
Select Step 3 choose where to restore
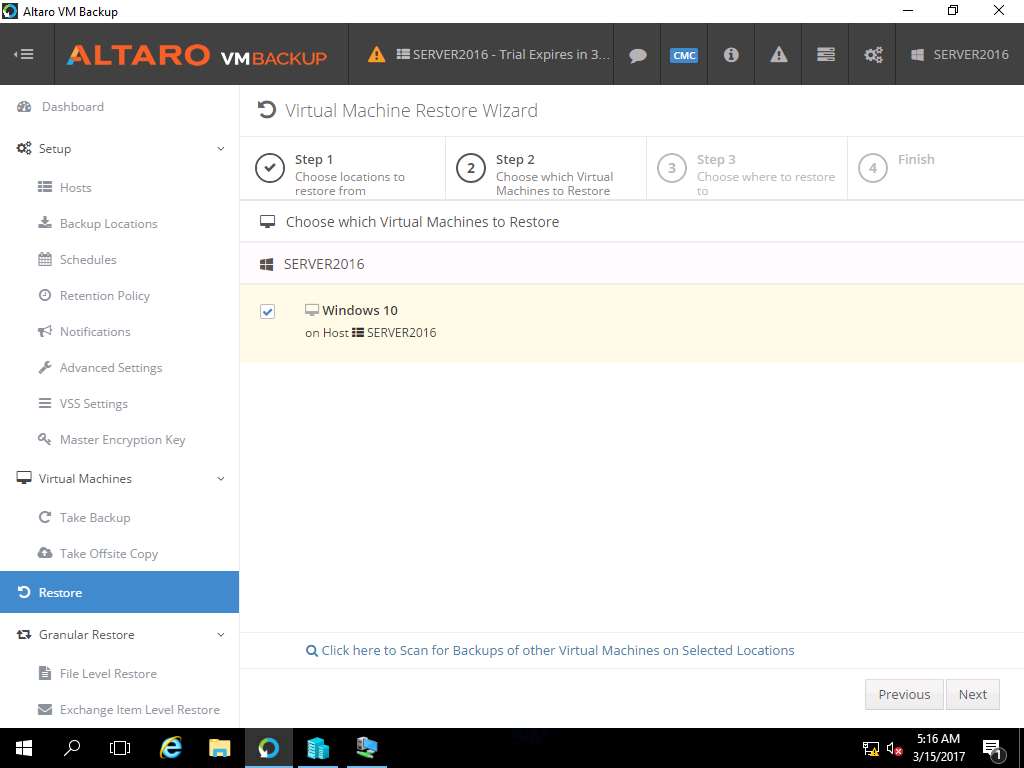pyautogui.click(x=746, y=168)
